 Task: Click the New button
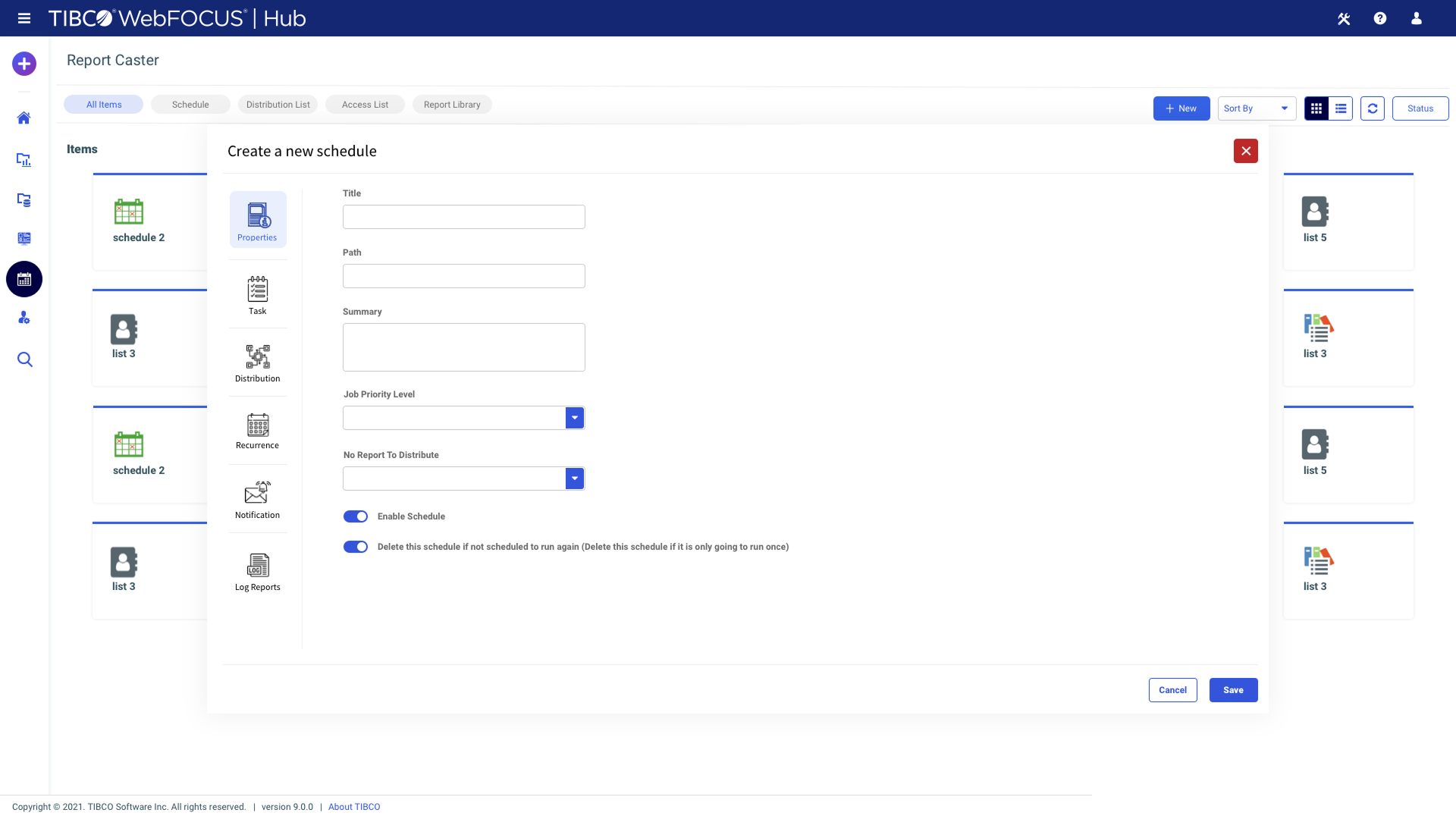[1181, 108]
